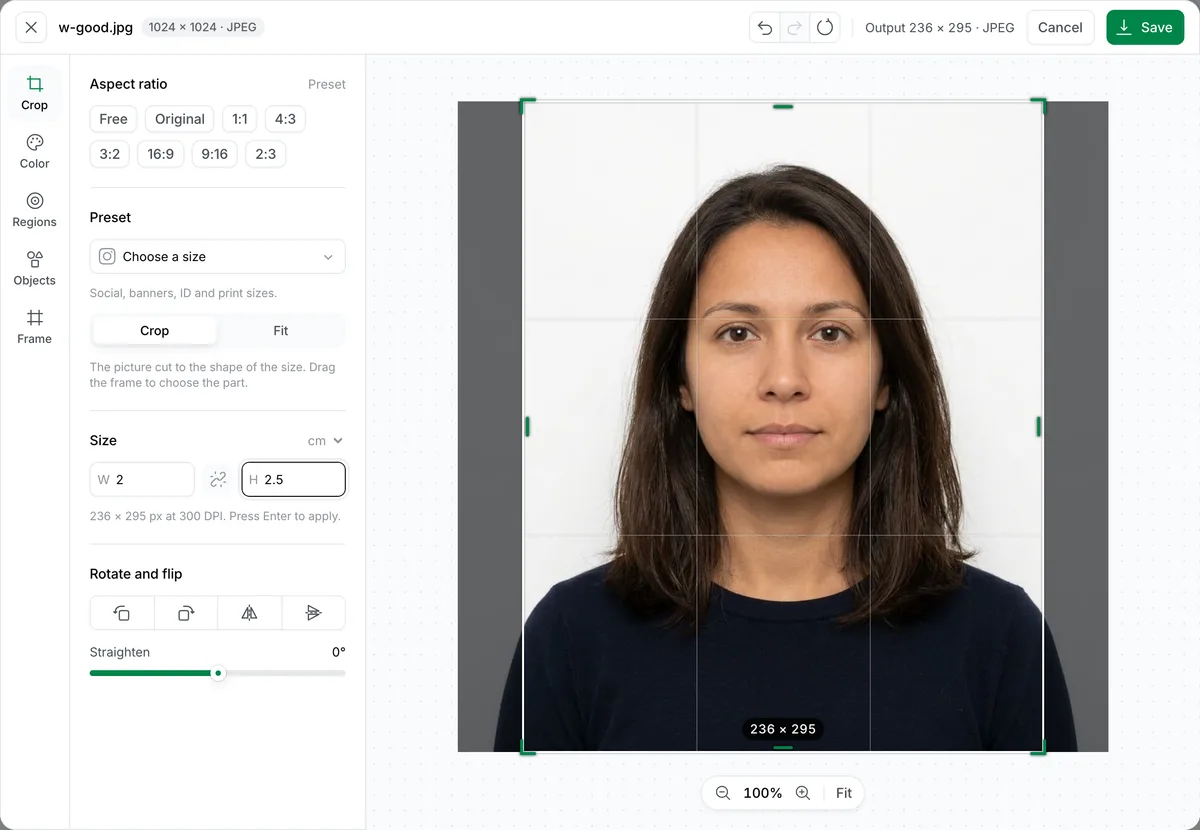Click the right edge crop handle
The image size is (1200, 830).
pos(1039,427)
